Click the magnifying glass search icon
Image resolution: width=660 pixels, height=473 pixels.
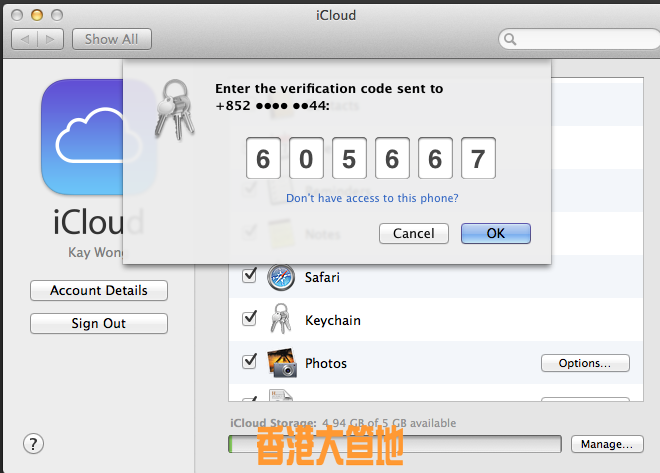[510, 39]
